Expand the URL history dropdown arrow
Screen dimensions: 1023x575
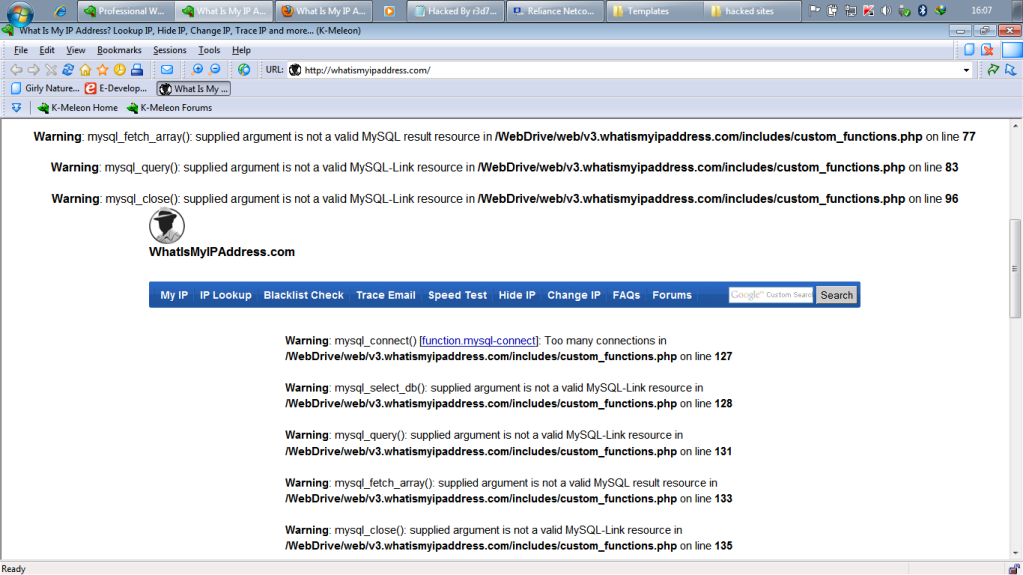[x=966, y=70]
